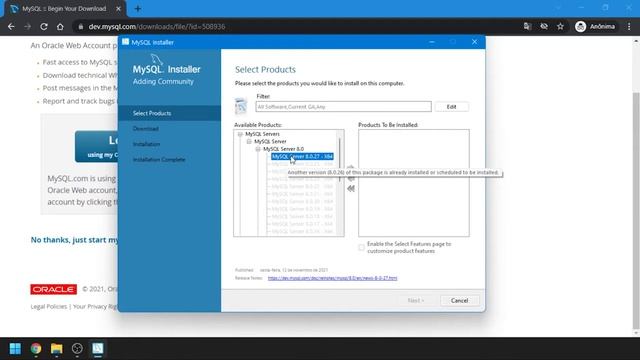
Task: Click the empty Products To Be Installed list
Action: pos(414,183)
